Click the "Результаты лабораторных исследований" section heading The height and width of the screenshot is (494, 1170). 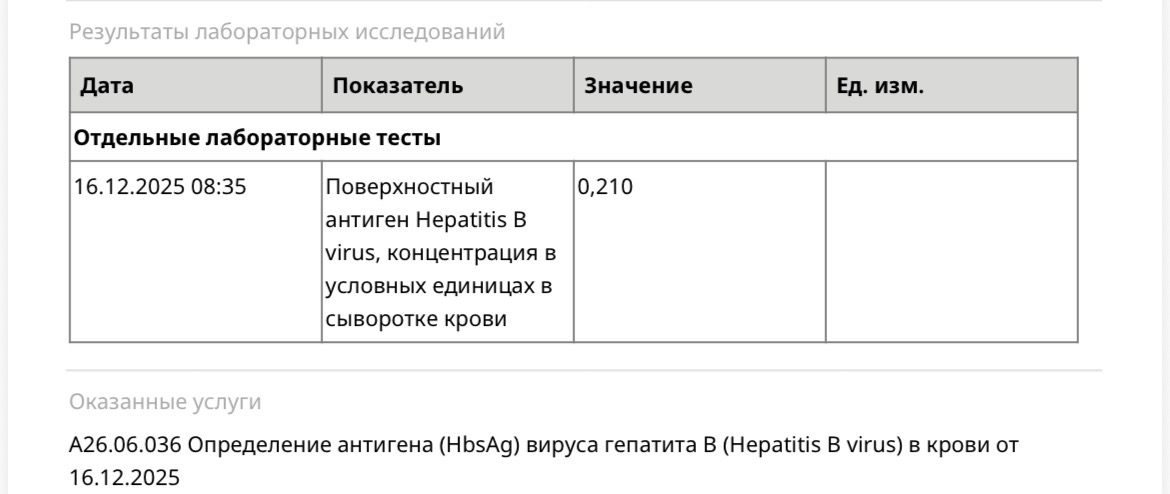(x=287, y=32)
